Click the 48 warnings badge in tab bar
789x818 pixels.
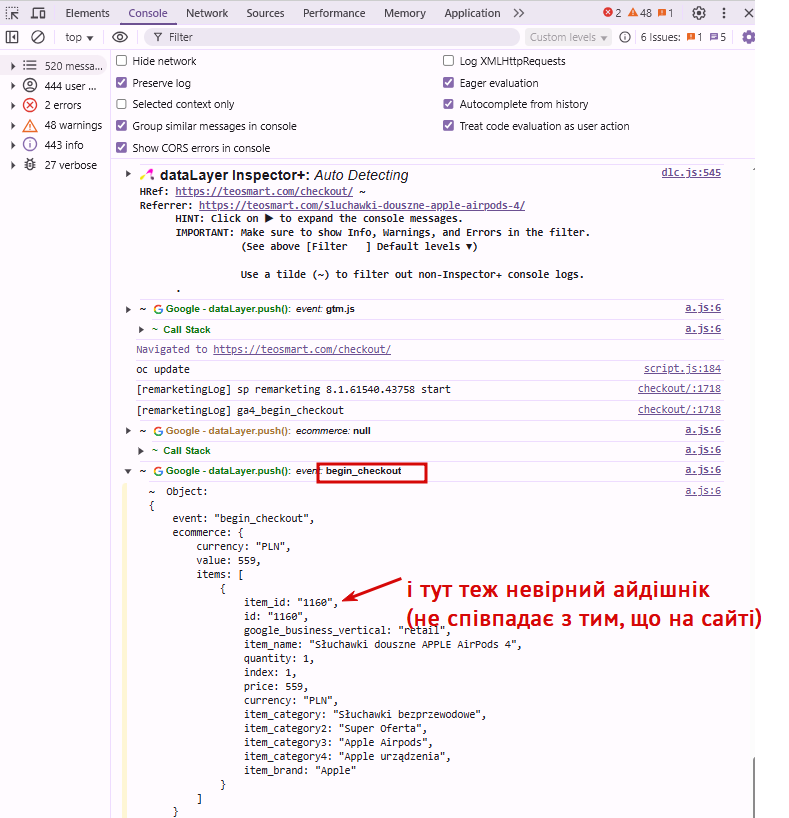(640, 13)
